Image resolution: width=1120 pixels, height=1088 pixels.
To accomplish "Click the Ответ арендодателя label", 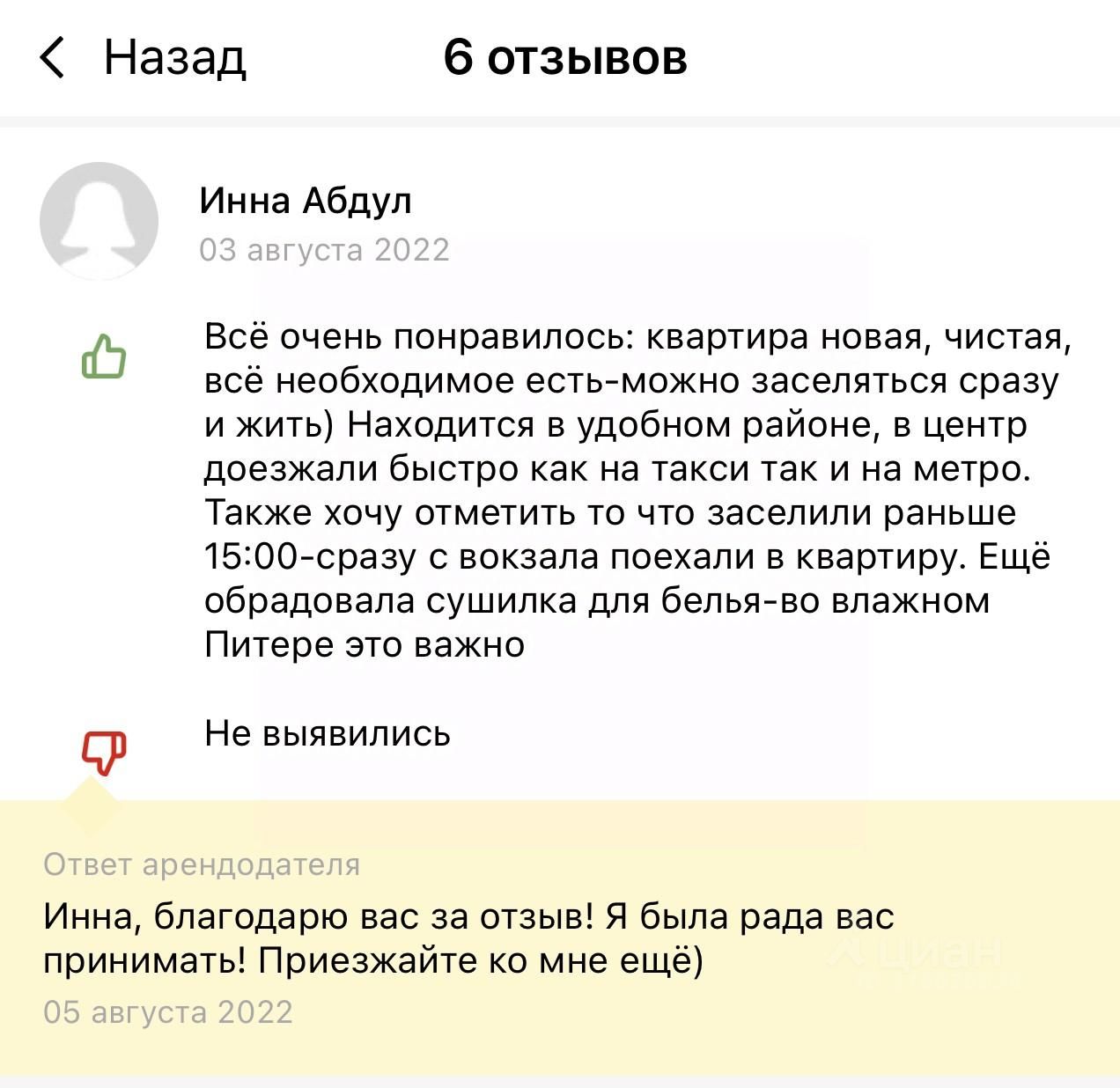I will 202,864.
